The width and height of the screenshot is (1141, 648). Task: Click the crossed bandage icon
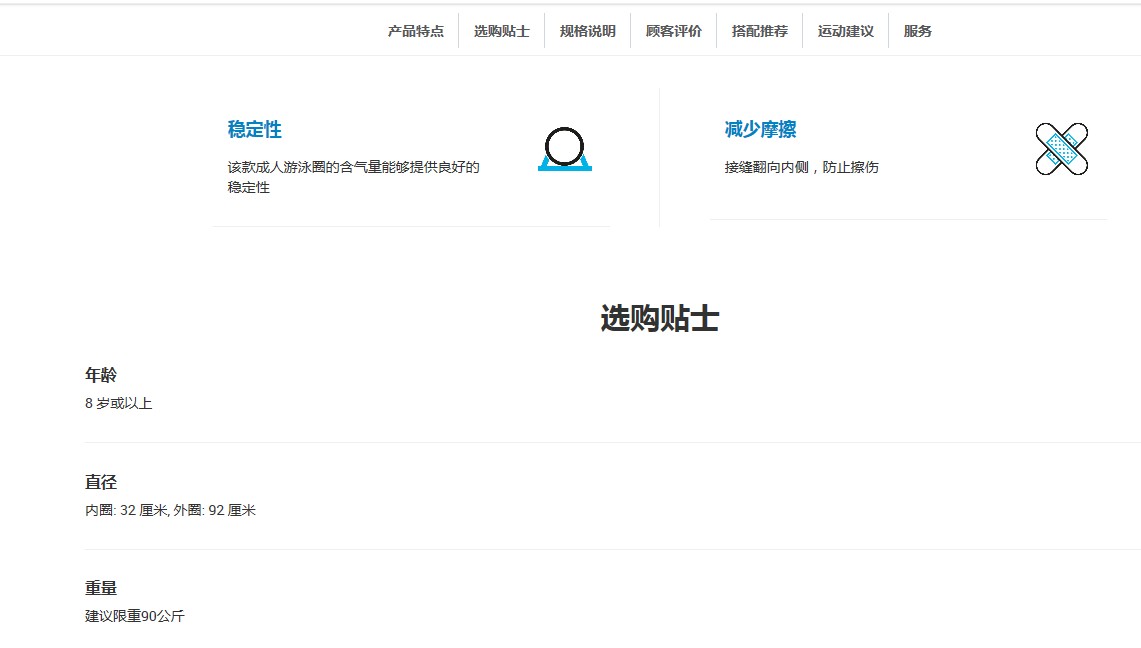(x=1062, y=149)
